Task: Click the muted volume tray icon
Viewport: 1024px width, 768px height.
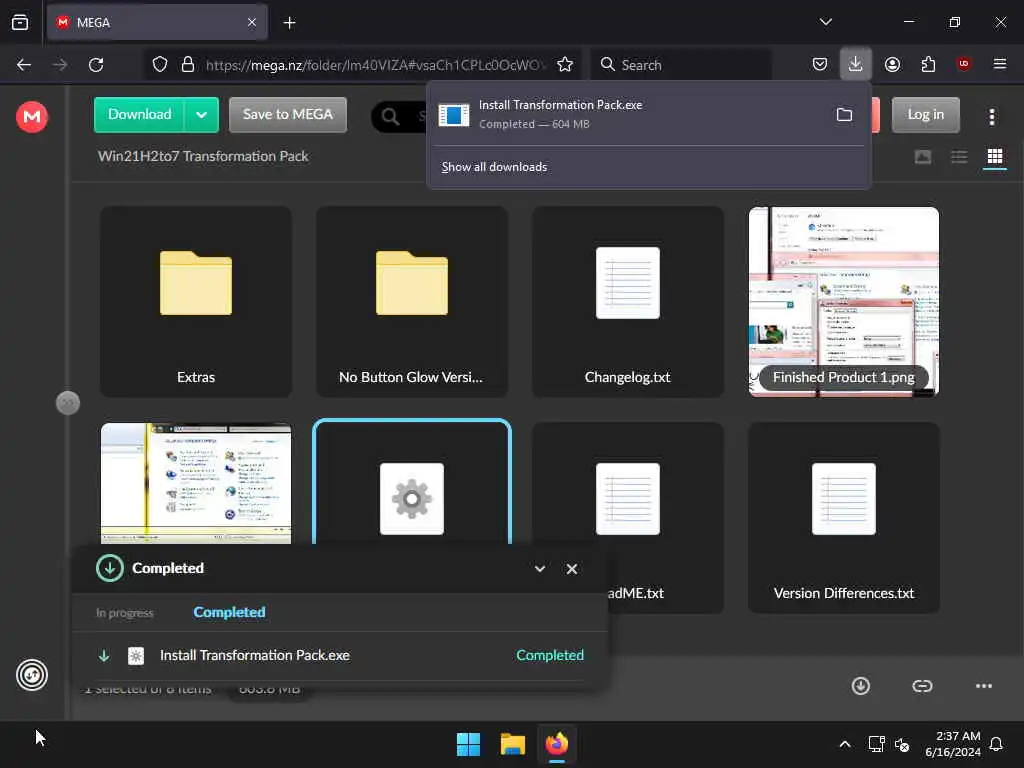Action: click(x=902, y=744)
